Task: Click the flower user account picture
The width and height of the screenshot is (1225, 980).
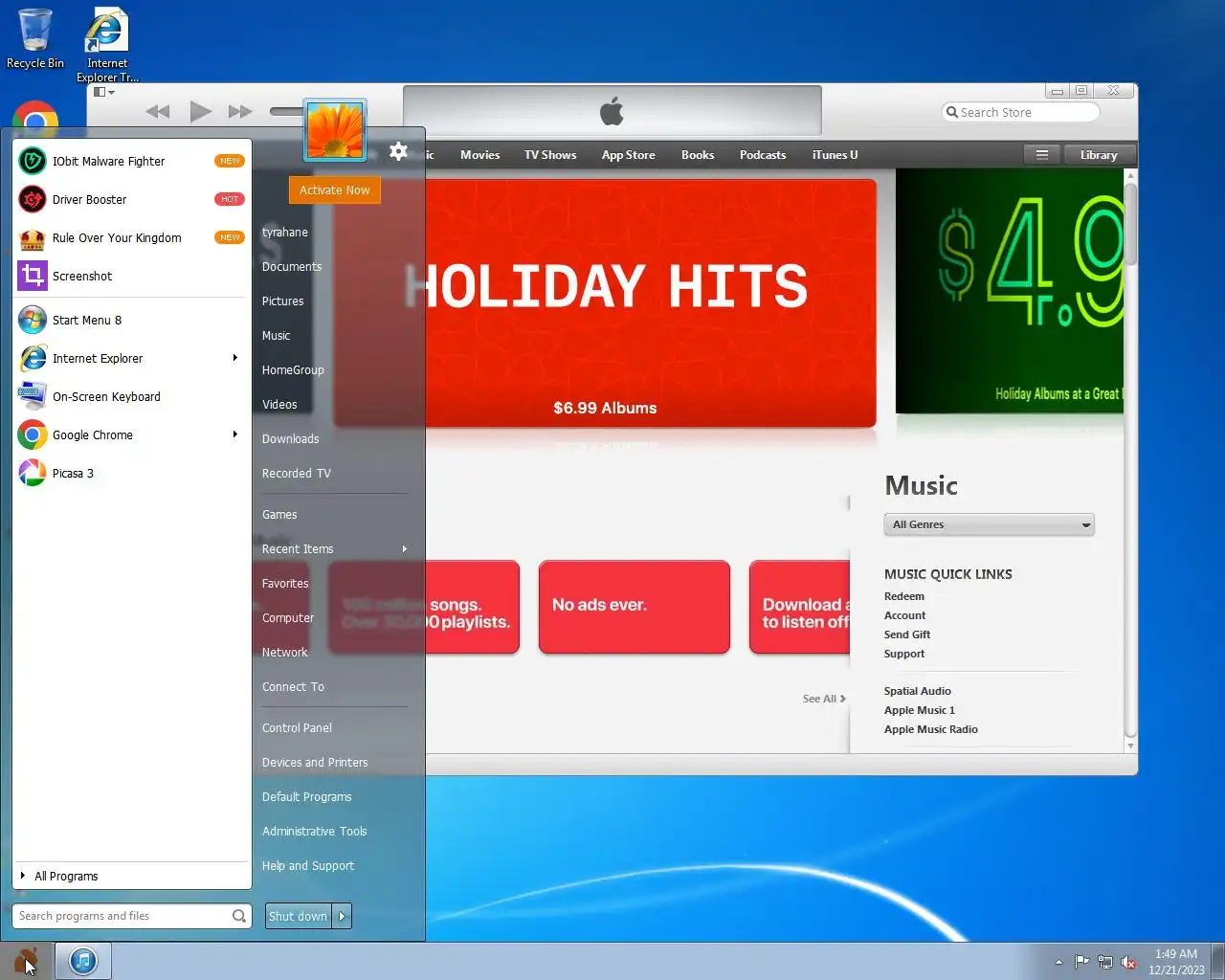Action: pos(335,130)
